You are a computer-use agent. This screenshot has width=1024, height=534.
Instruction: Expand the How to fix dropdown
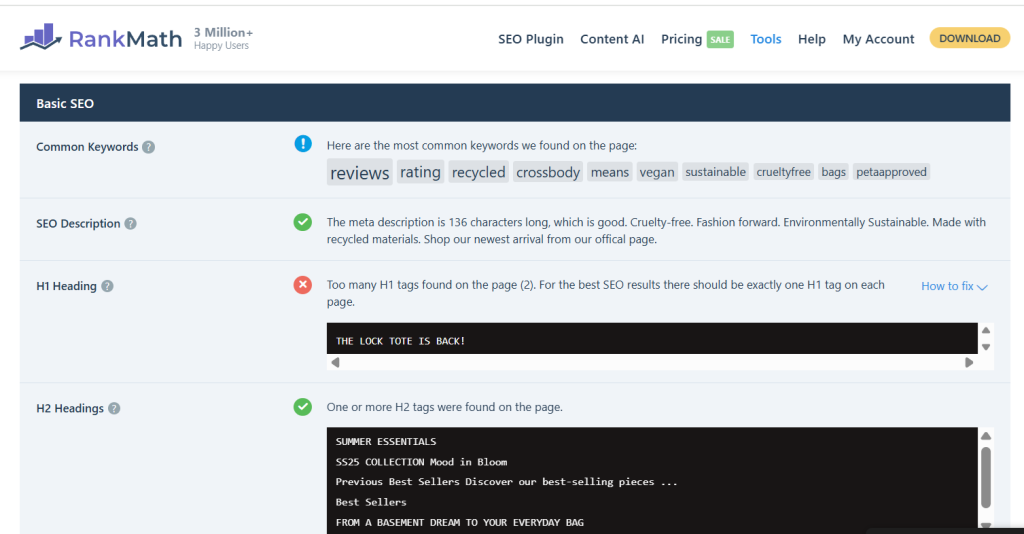click(953, 286)
